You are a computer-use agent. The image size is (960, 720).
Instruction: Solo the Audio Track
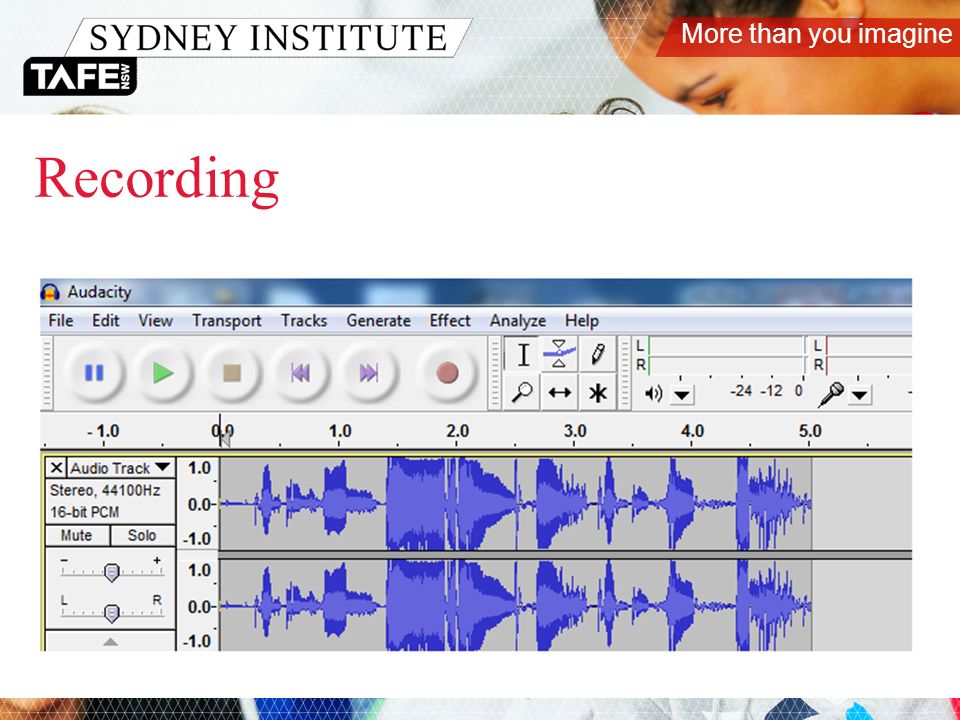click(142, 535)
